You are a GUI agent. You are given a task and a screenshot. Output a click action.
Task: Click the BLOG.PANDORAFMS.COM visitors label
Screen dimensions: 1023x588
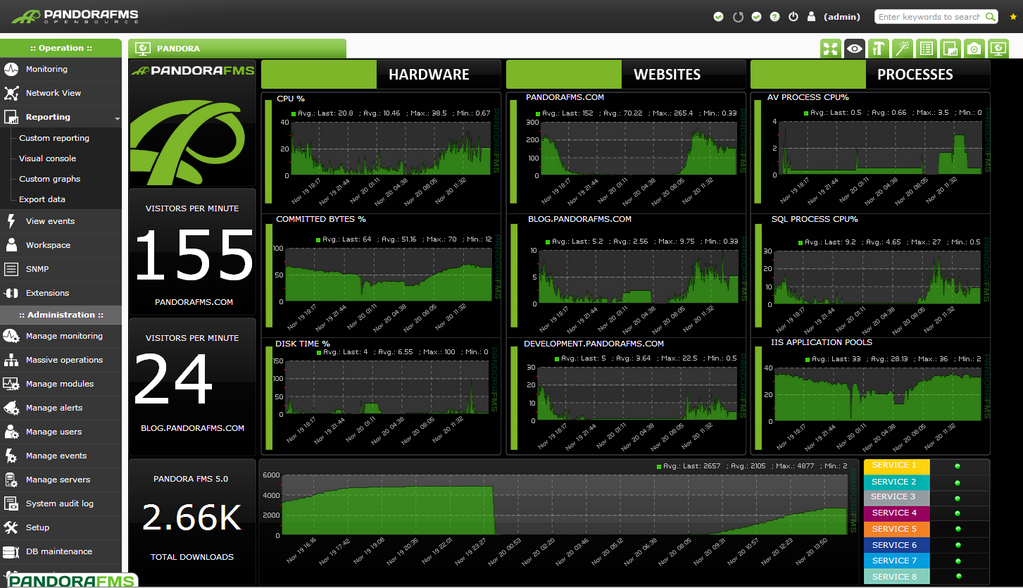click(x=192, y=428)
